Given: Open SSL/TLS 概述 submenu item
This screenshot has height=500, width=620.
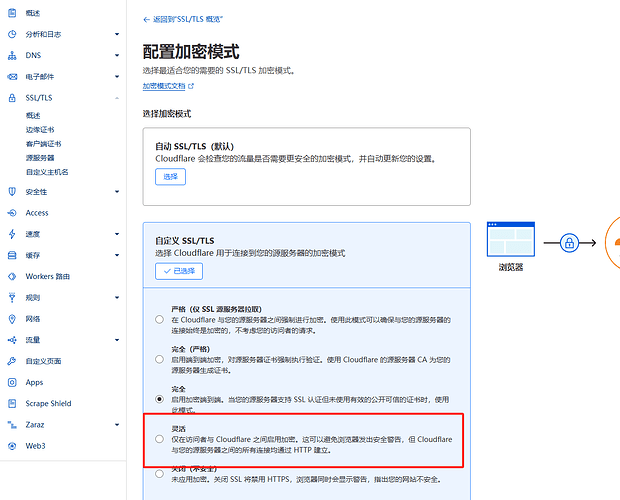Looking at the screenshot, I should pos(33,115).
